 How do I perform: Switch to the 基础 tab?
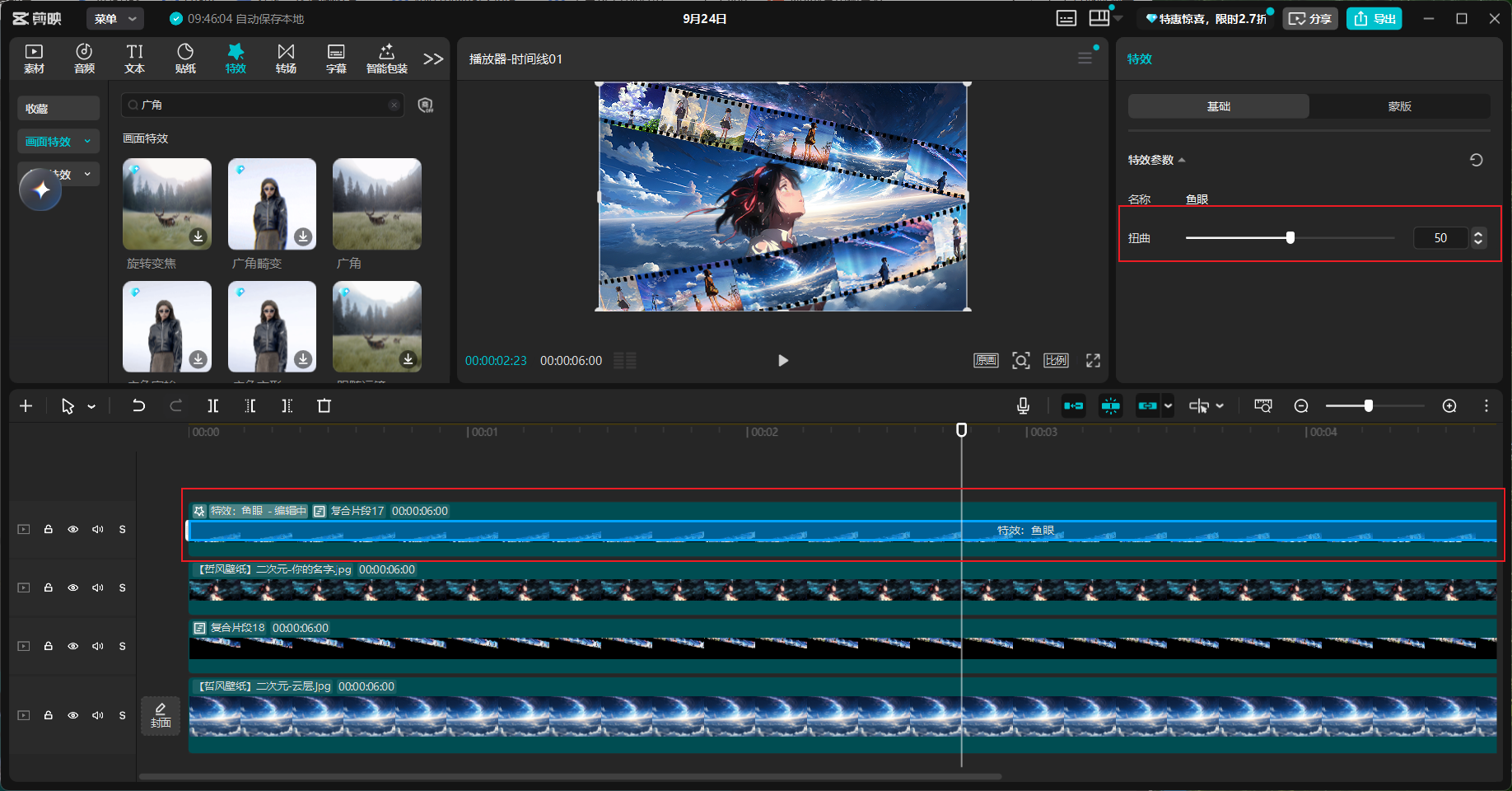[1219, 106]
